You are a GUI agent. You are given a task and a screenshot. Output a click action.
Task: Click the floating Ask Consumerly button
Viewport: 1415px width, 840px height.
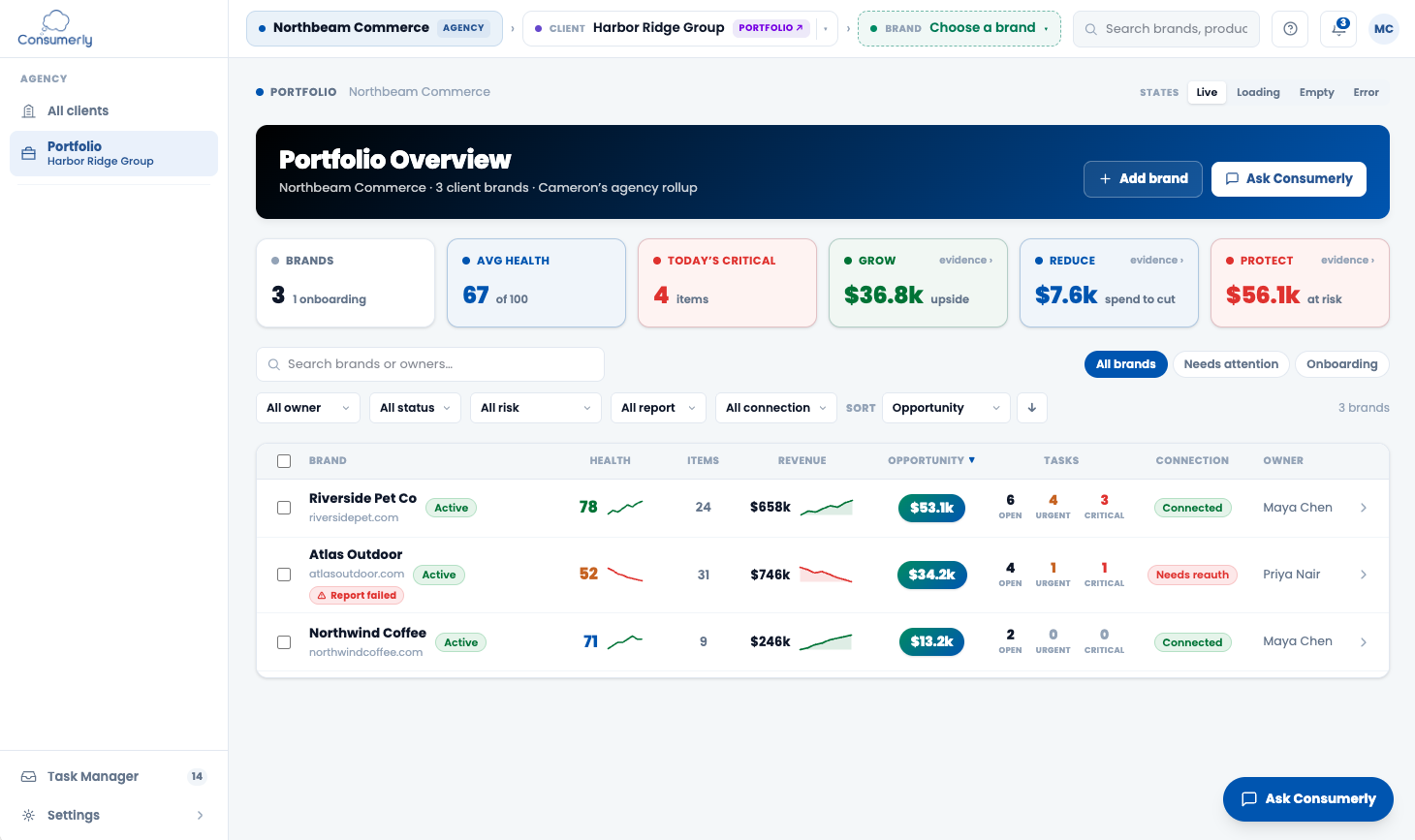pyautogui.click(x=1308, y=799)
